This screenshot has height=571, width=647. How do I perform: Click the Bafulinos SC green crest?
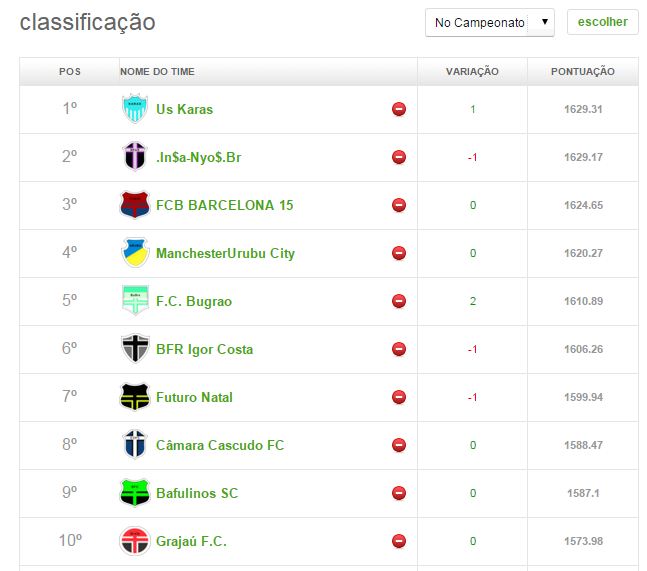[134, 493]
